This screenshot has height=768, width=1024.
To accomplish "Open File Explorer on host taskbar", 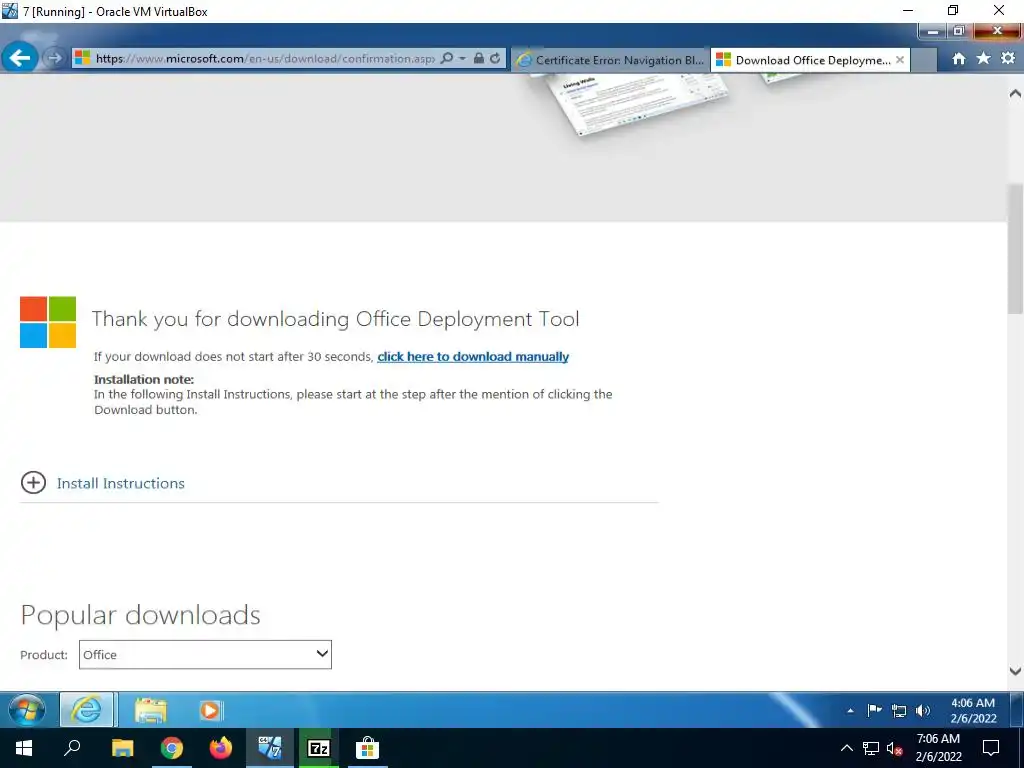I will pyautogui.click(x=122, y=748).
